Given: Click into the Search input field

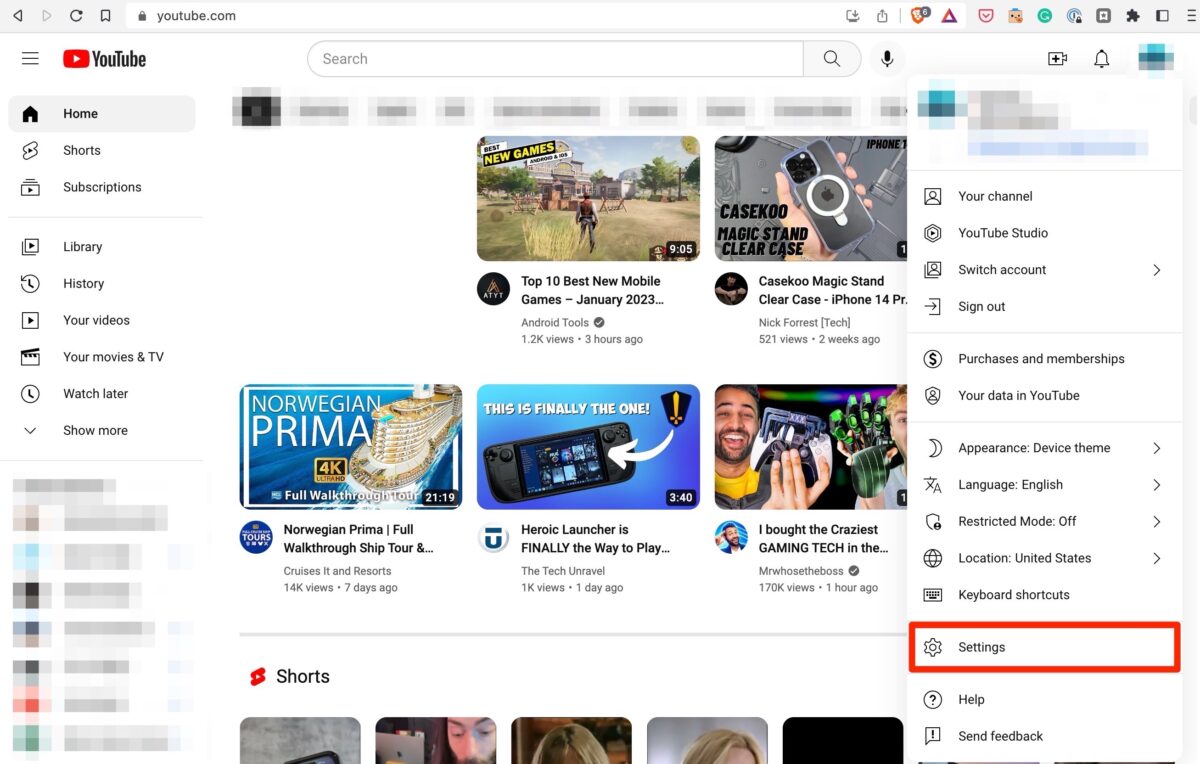Looking at the screenshot, I should (x=555, y=59).
